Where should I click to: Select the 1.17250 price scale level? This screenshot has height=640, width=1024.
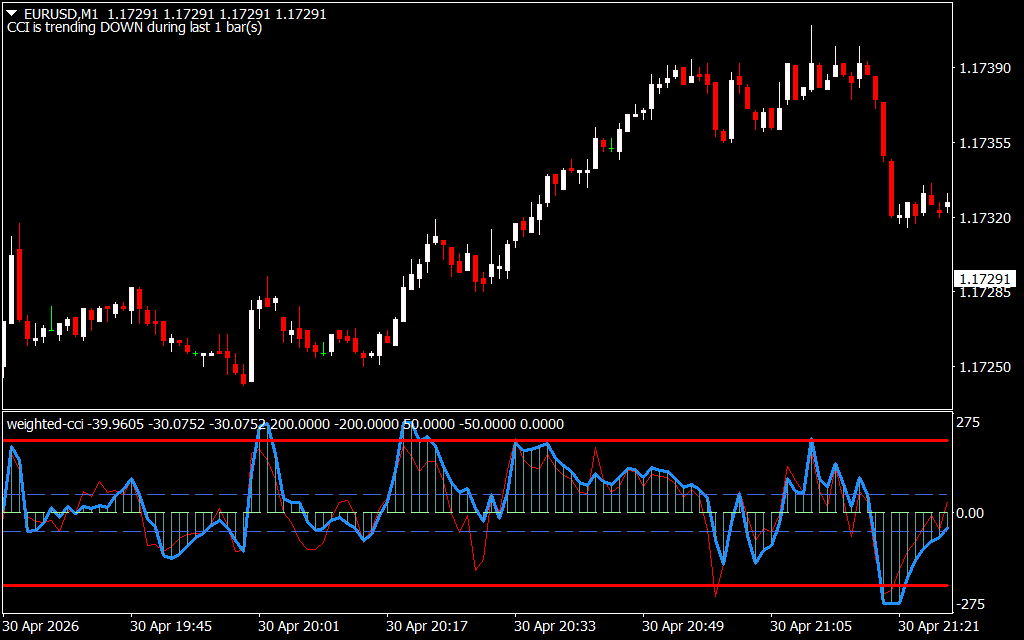point(985,367)
